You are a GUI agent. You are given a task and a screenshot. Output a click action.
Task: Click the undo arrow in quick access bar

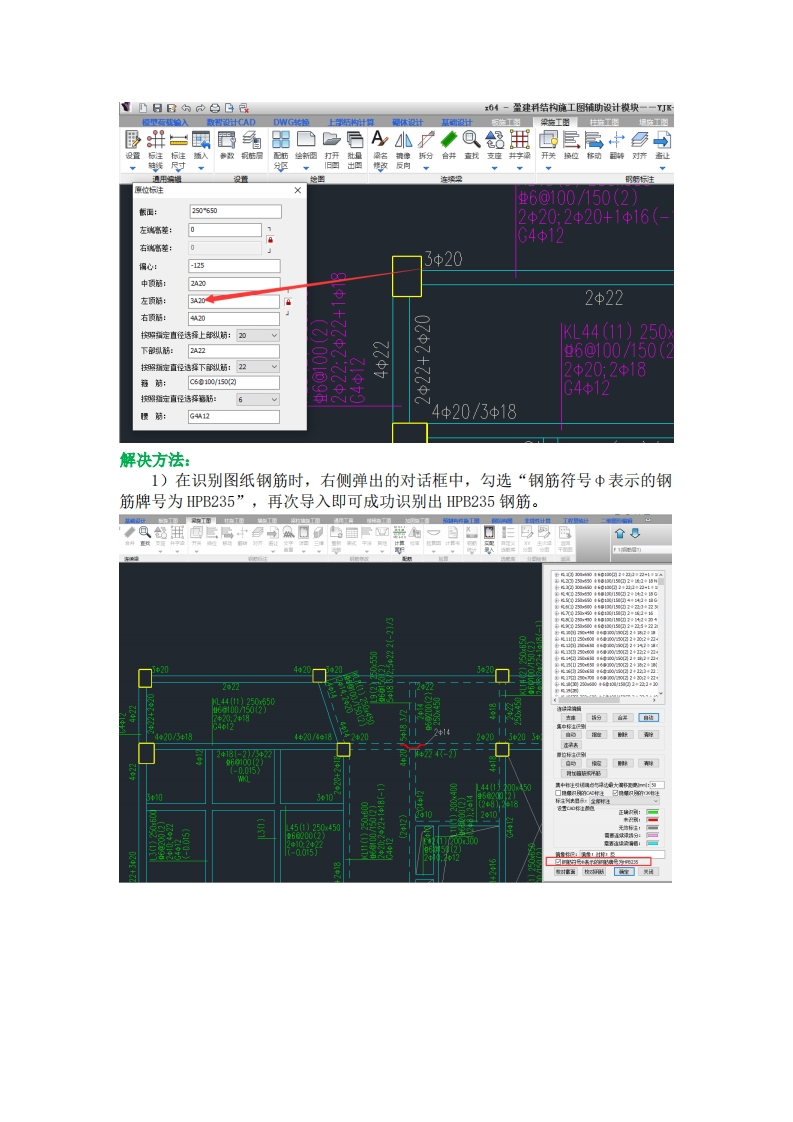coord(186,108)
